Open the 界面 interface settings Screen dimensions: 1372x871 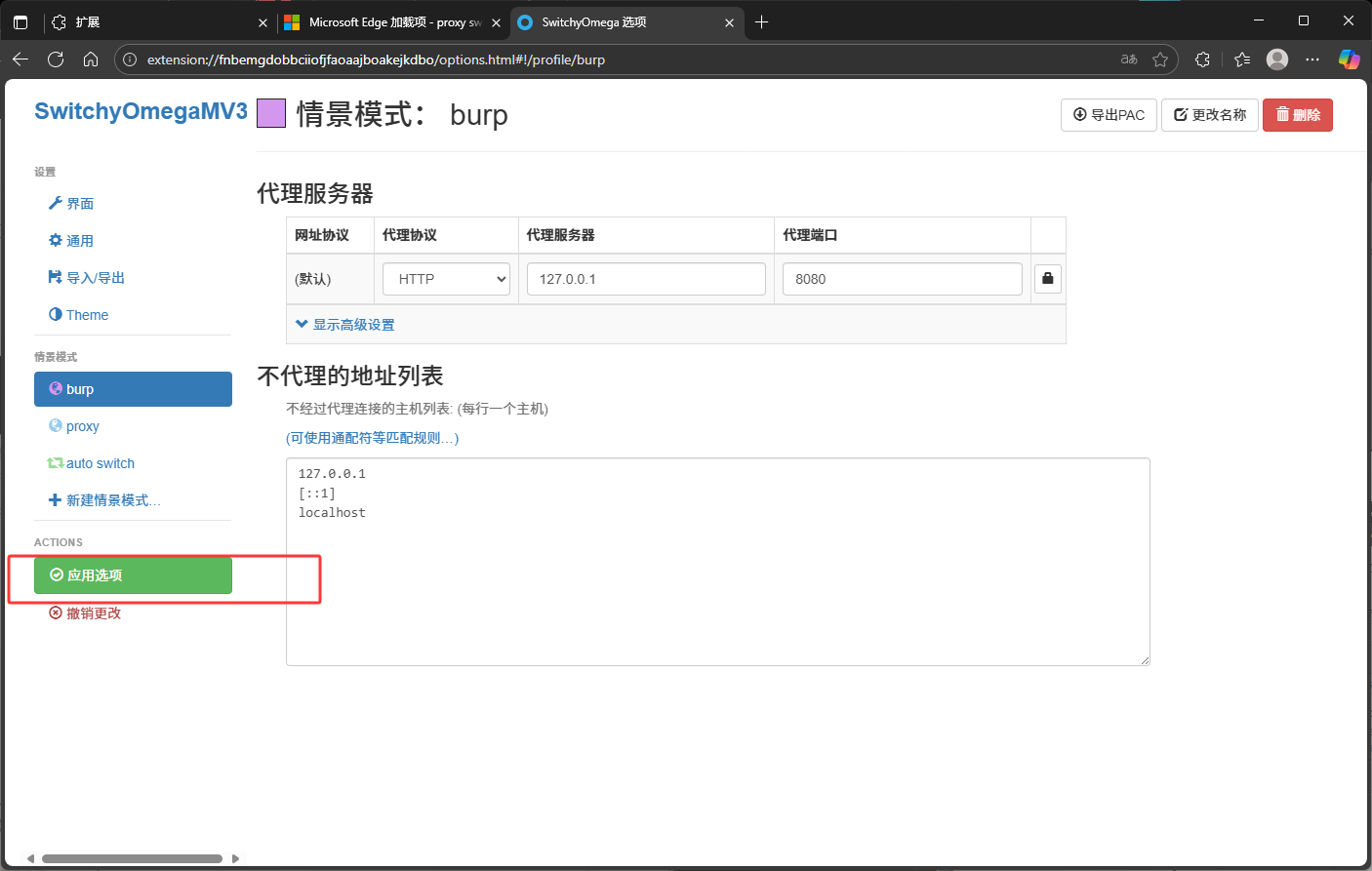tap(71, 204)
